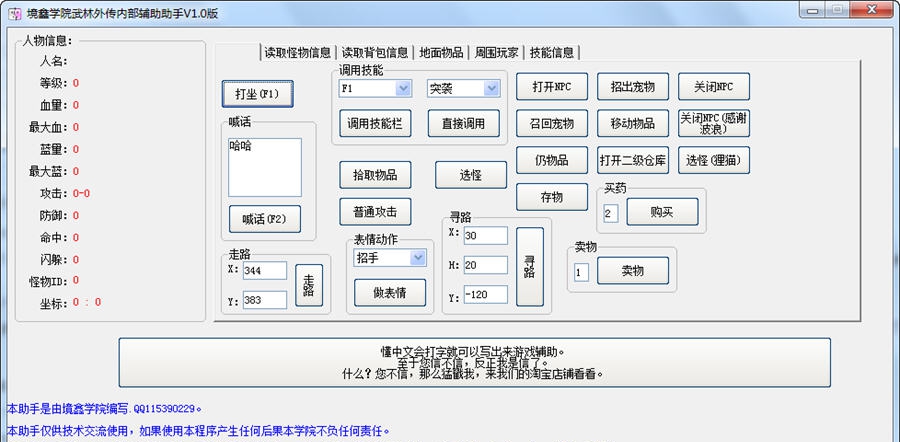This screenshot has width=900, height=442.
Task: Focus the 买药 quantity field
Action: pos(611,214)
